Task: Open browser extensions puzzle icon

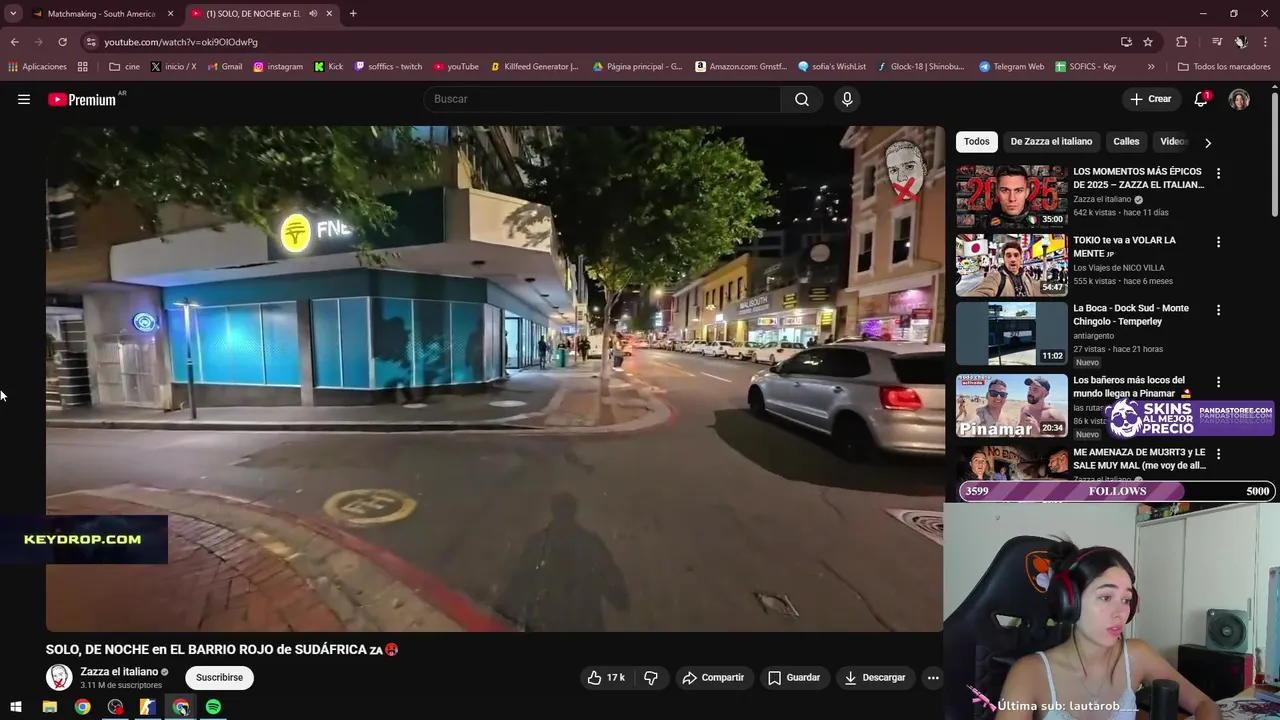Action: point(1182,42)
